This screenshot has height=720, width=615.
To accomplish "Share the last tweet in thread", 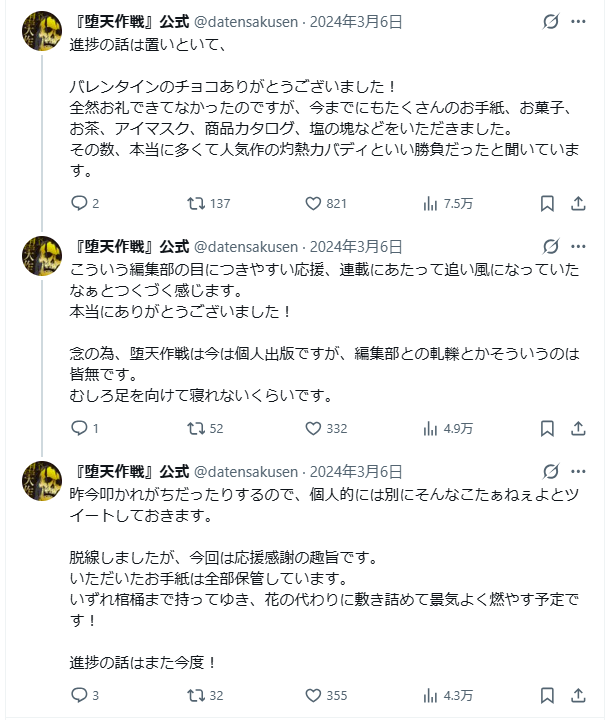I will [578, 695].
